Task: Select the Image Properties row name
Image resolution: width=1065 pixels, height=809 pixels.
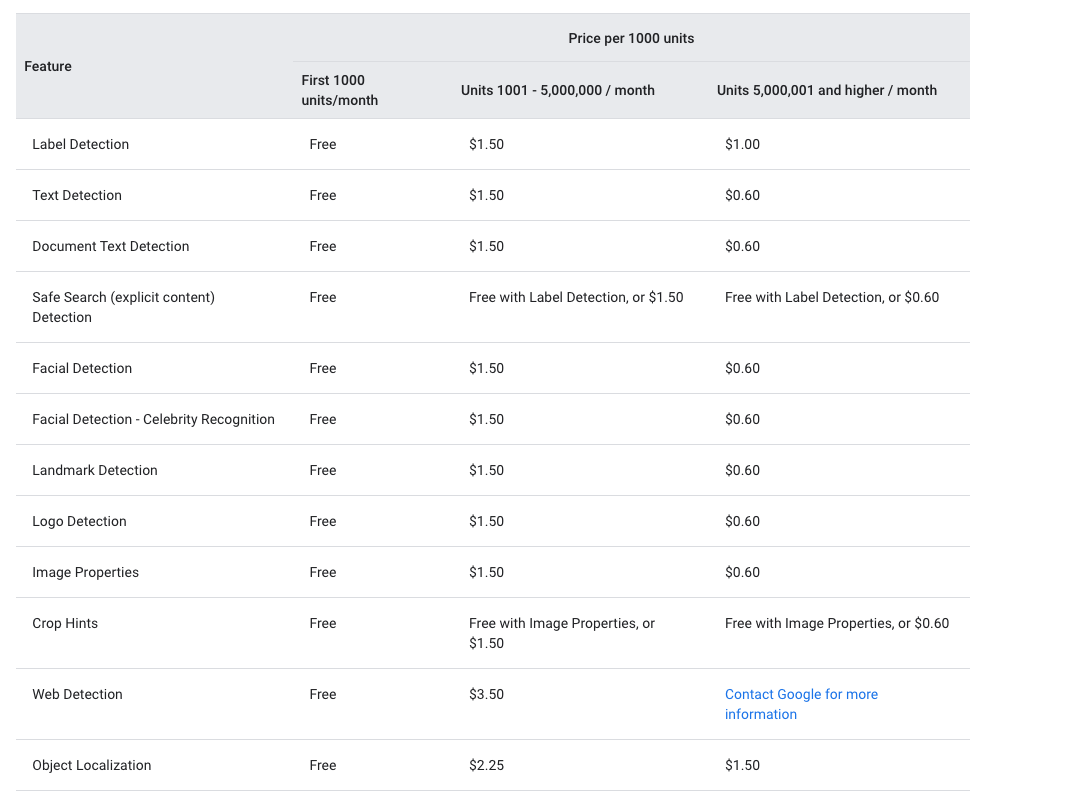Action: tap(86, 572)
